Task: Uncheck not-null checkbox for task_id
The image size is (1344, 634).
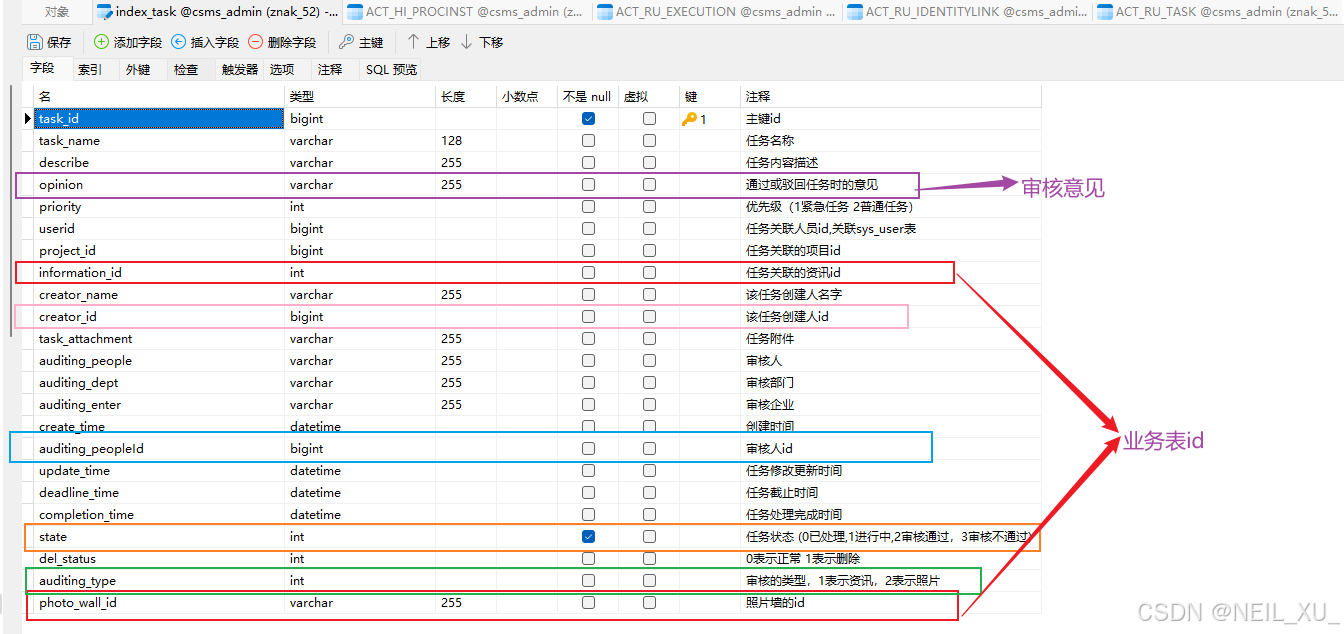Action: point(588,118)
